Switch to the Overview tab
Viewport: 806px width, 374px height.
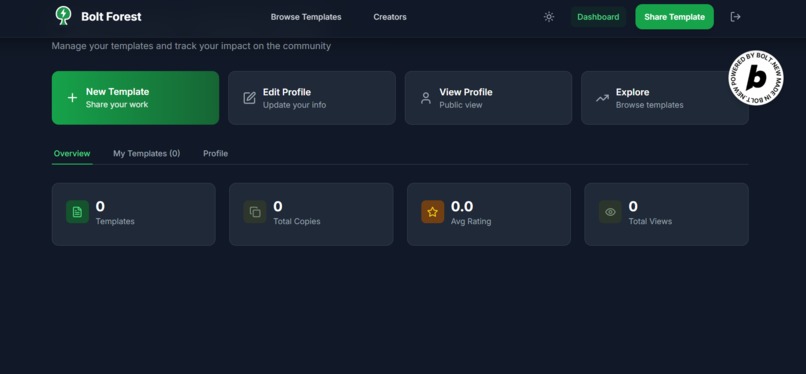[72, 154]
